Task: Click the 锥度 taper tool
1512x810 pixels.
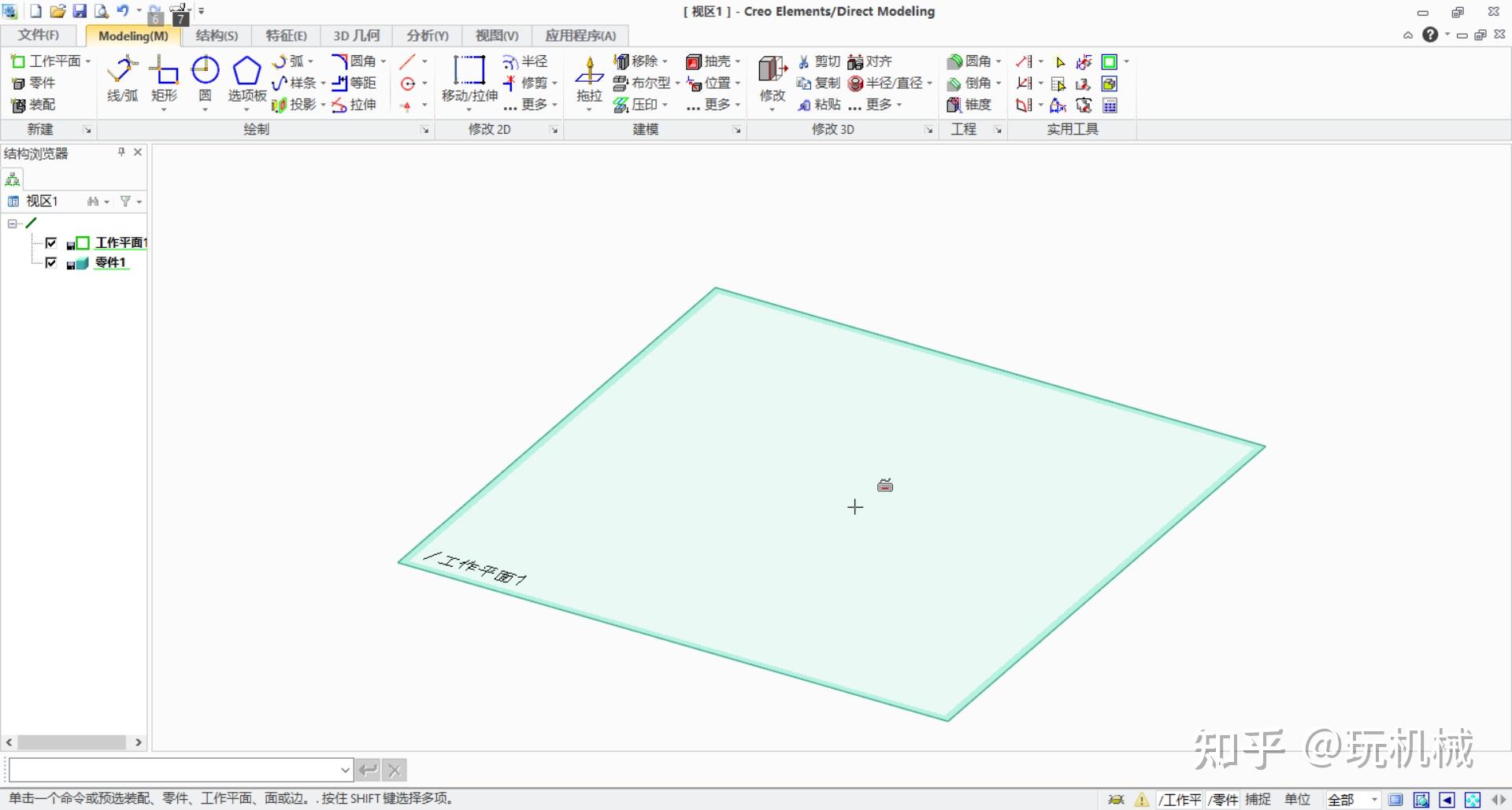Action: point(969,105)
